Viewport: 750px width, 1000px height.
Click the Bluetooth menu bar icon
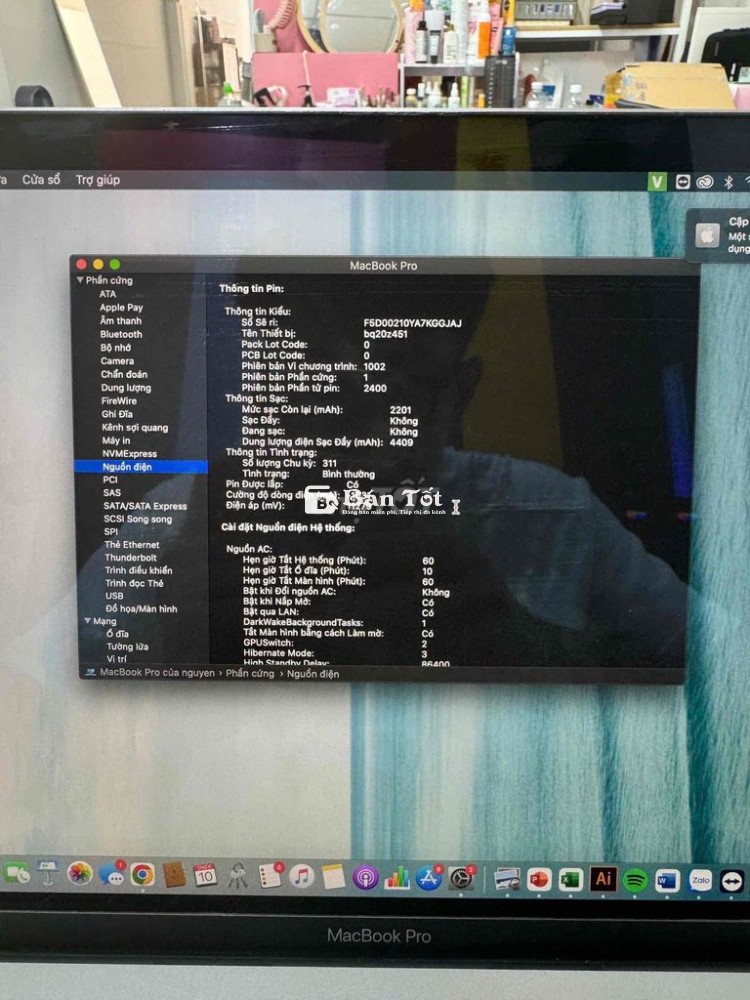pos(728,182)
